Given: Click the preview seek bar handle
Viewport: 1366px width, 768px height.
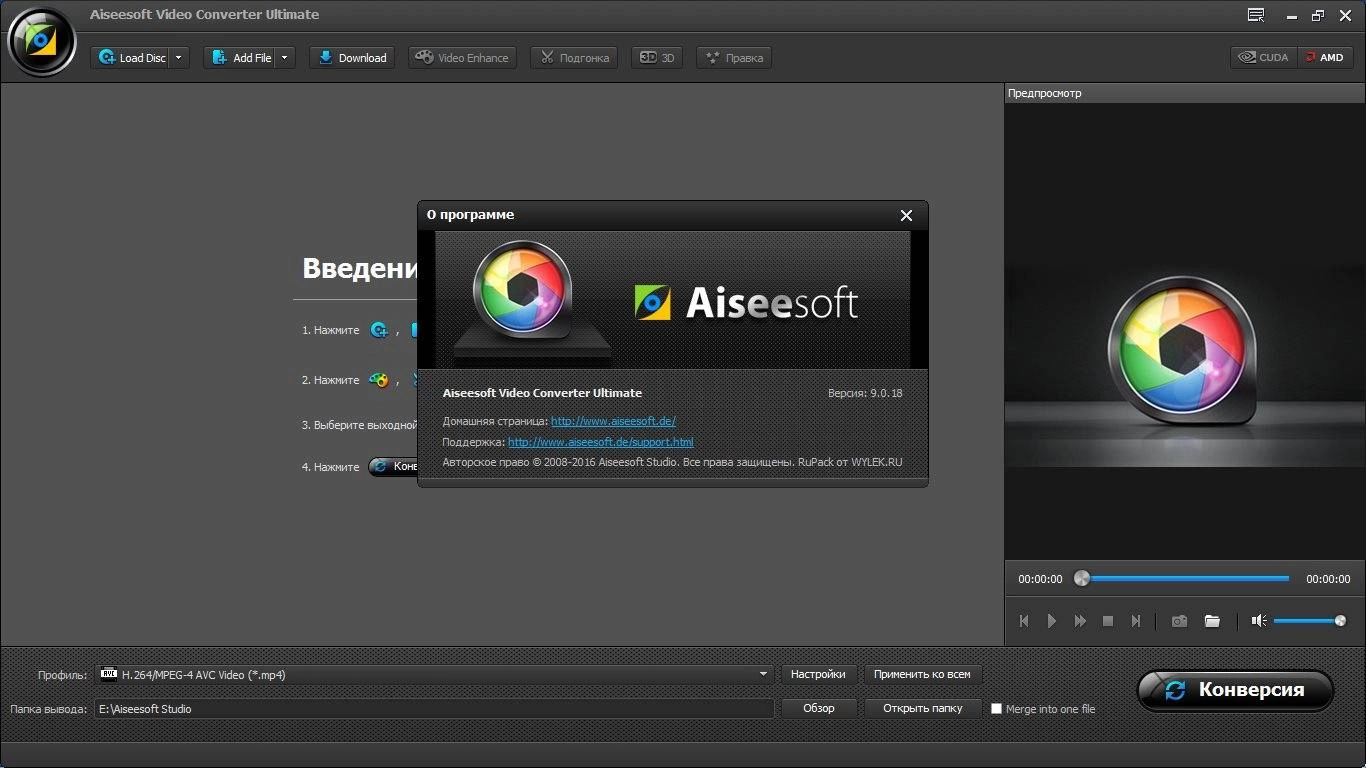Looking at the screenshot, I should (1081, 578).
